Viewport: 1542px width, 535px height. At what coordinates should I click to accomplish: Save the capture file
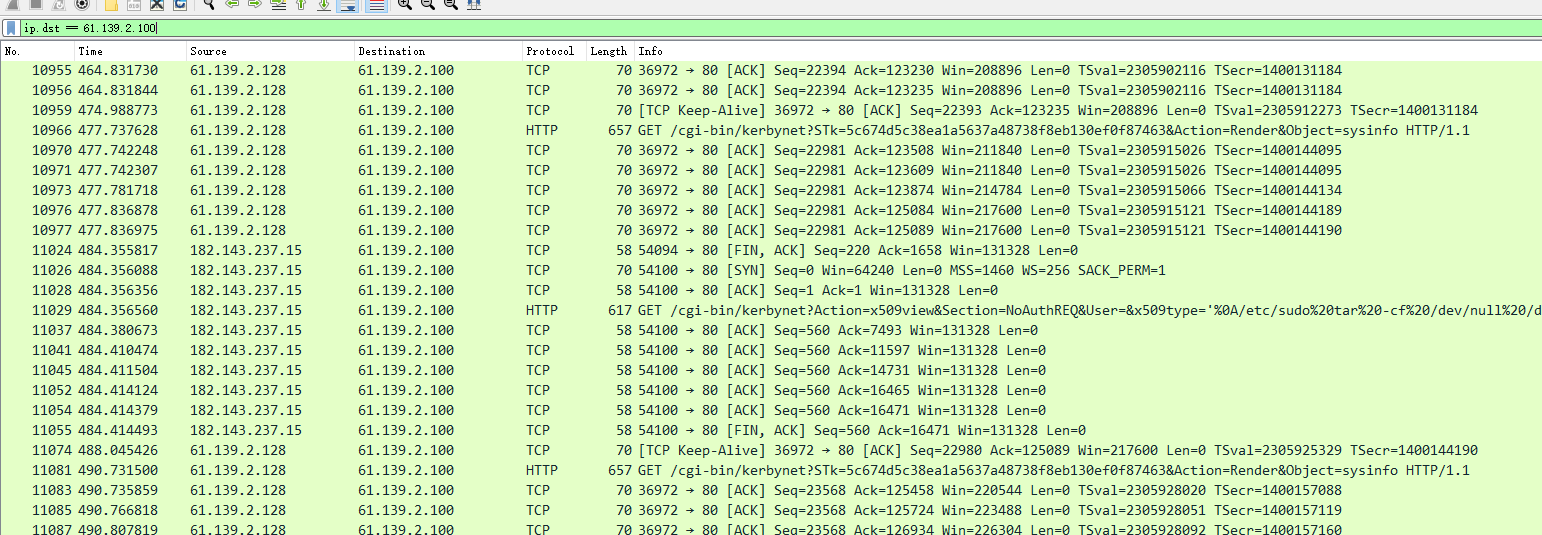coord(133,4)
